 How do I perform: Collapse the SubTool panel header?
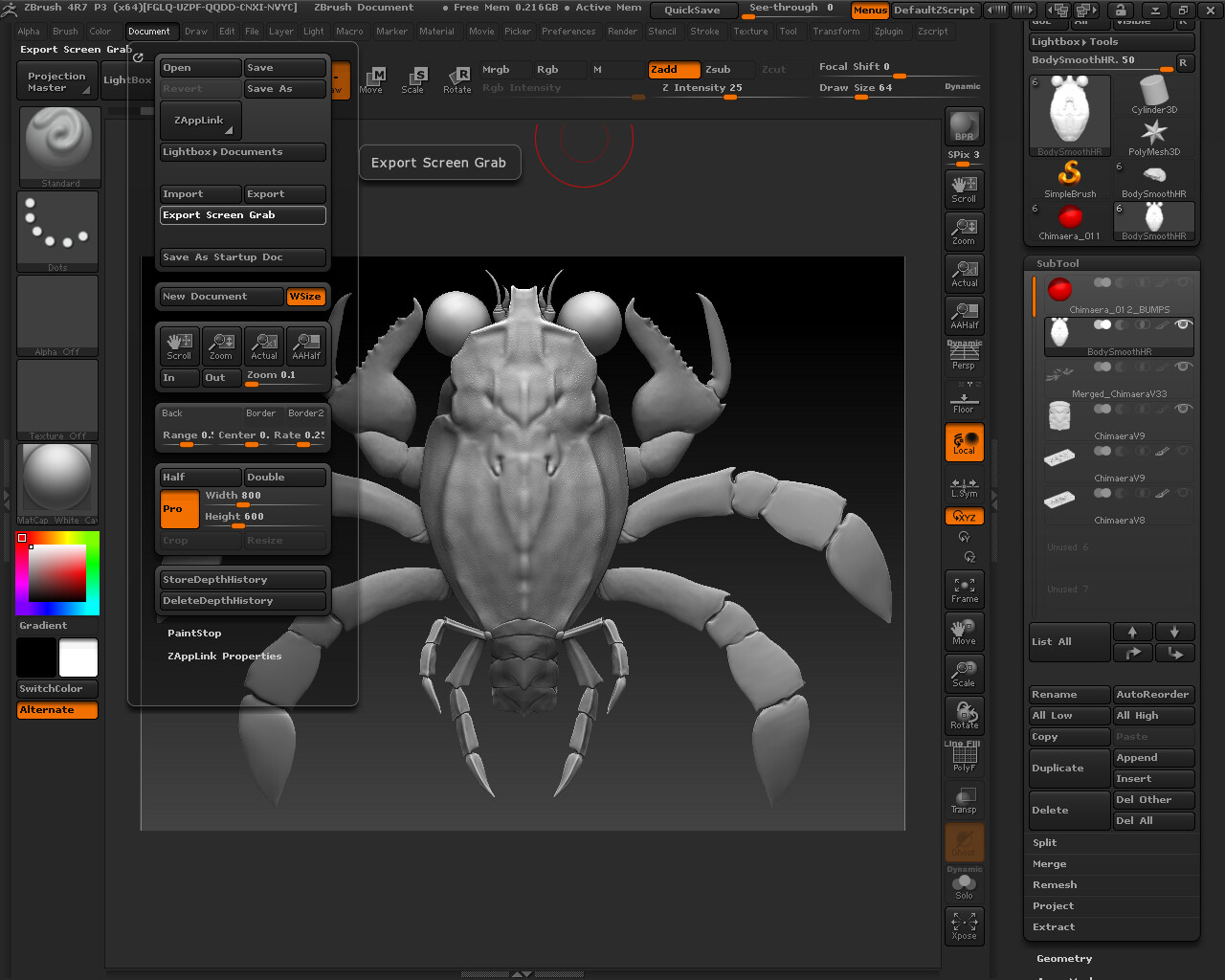1058,263
